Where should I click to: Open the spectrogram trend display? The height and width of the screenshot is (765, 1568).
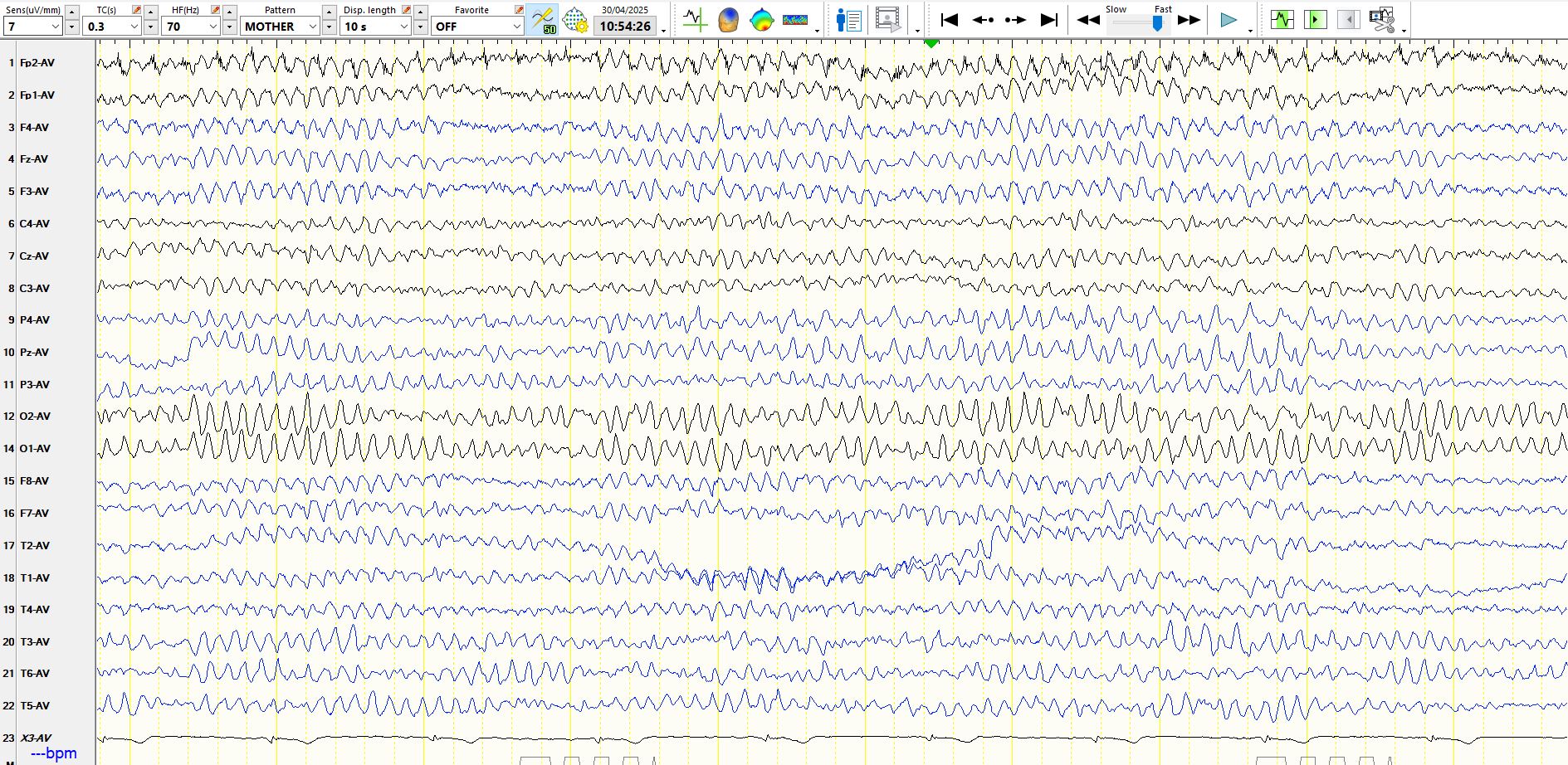(x=795, y=20)
